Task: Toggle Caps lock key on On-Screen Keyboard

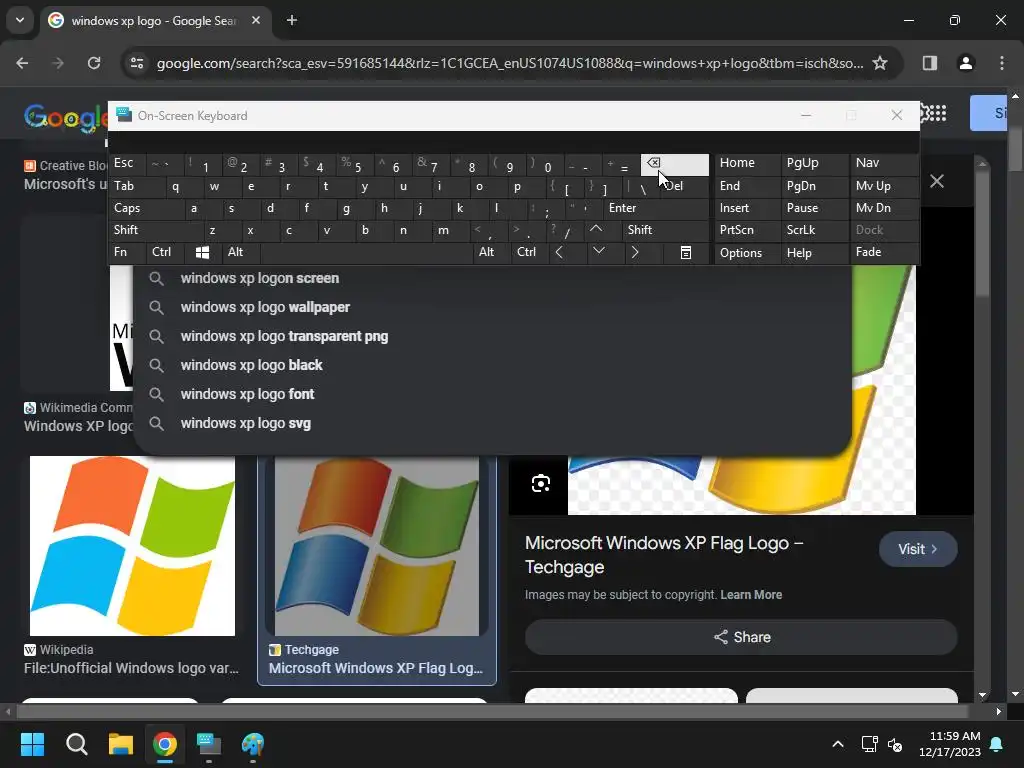Action: tap(146, 208)
